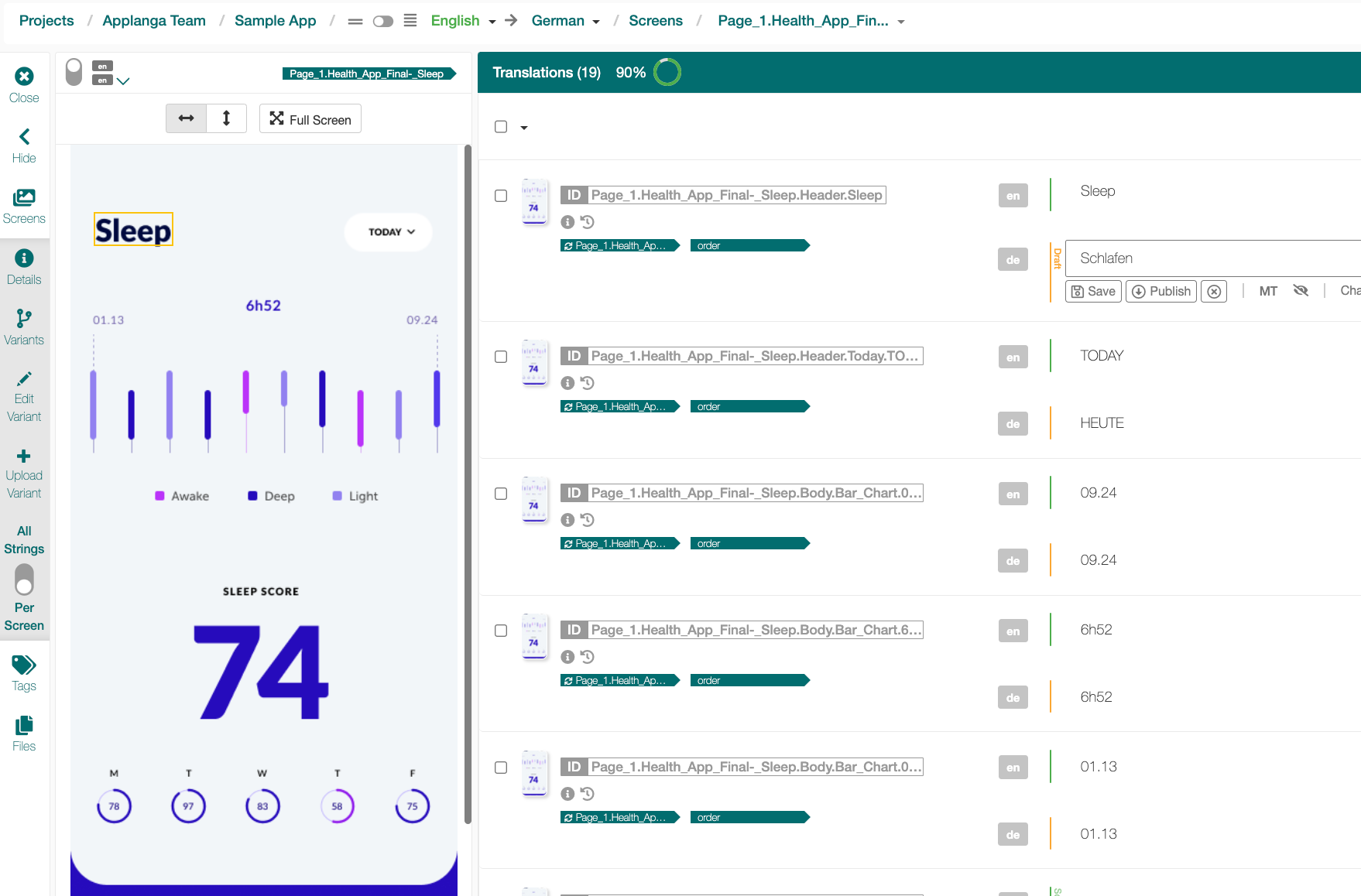Show info for Header.Sleep string

(567, 222)
